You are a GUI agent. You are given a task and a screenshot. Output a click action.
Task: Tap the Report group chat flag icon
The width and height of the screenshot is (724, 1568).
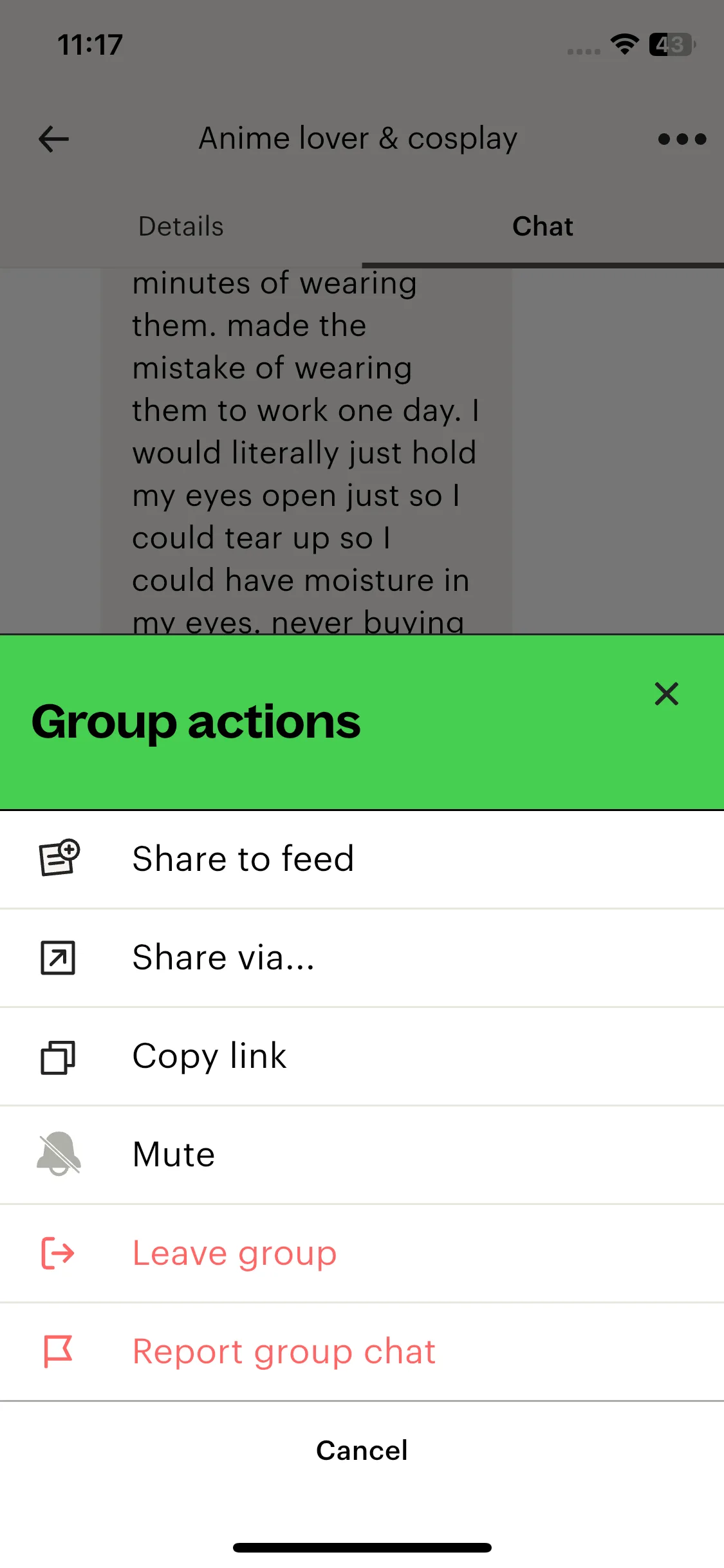(58, 1351)
